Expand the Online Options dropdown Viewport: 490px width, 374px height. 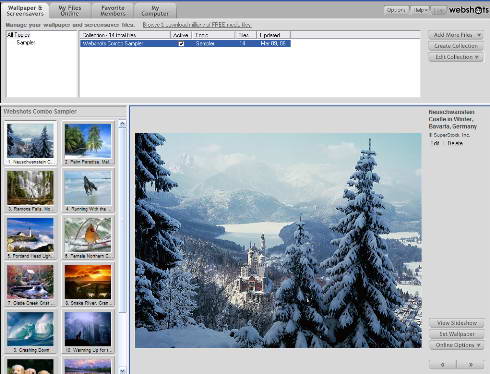(x=457, y=345)
